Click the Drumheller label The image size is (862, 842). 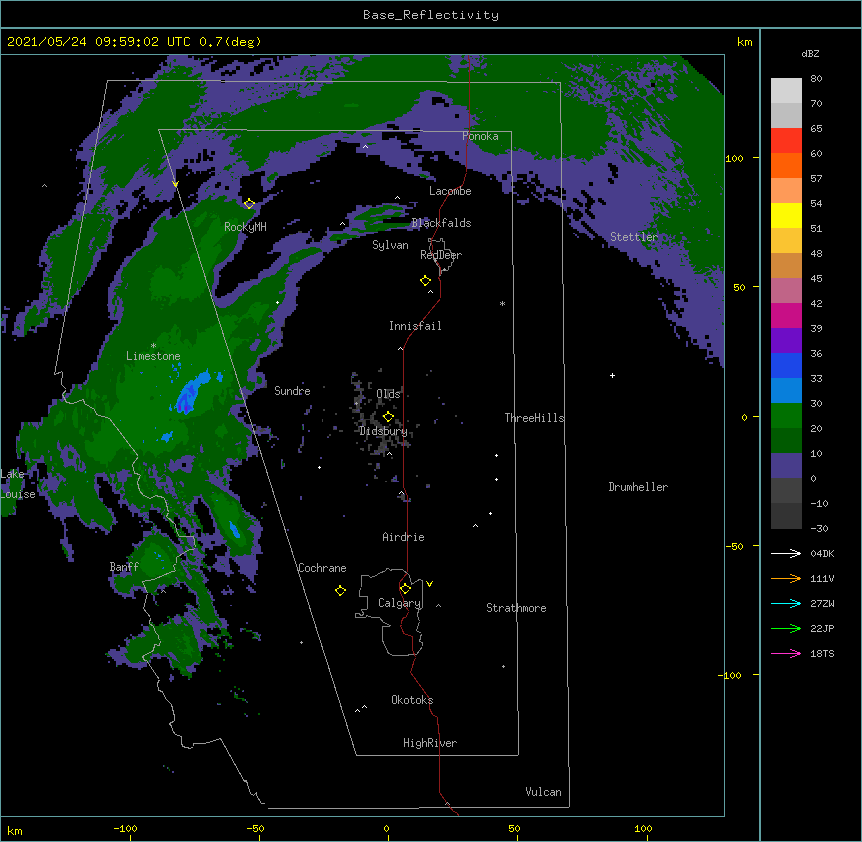638,487
